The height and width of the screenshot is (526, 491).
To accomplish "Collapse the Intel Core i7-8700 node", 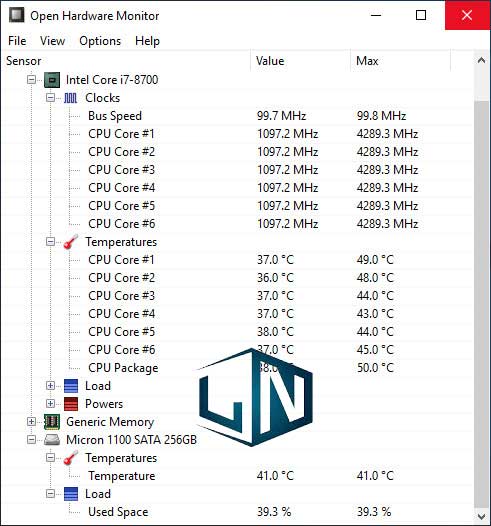I will 32,80.
